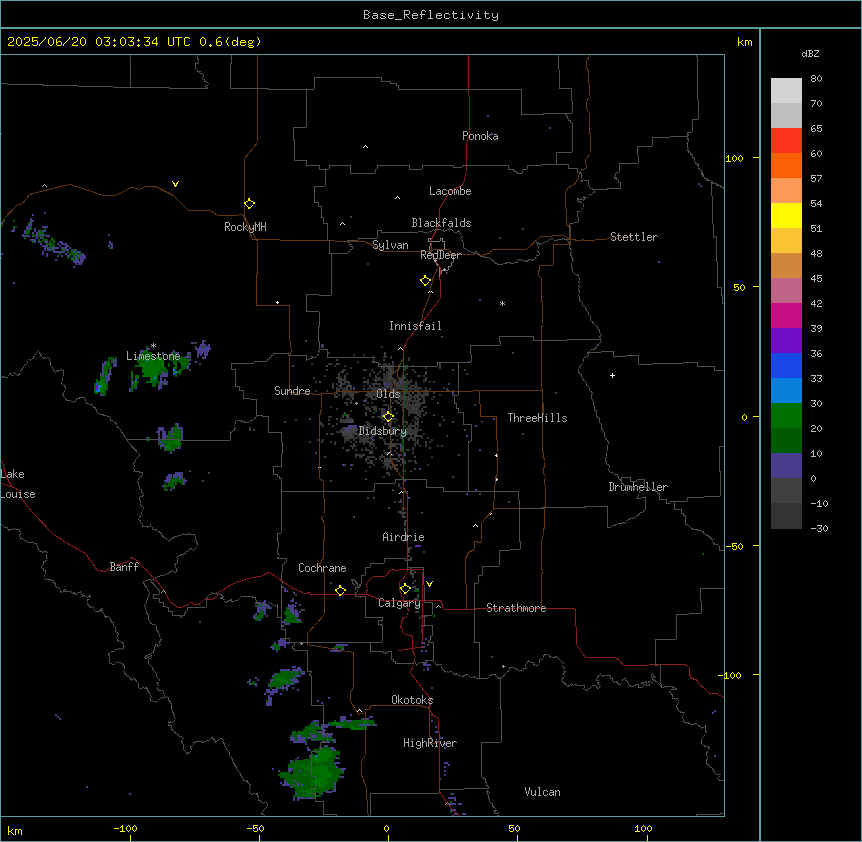Click the ThreeHills label
The height and width of the screenshot is (842, 862).
pyautogui.click(x=537, y=418)
